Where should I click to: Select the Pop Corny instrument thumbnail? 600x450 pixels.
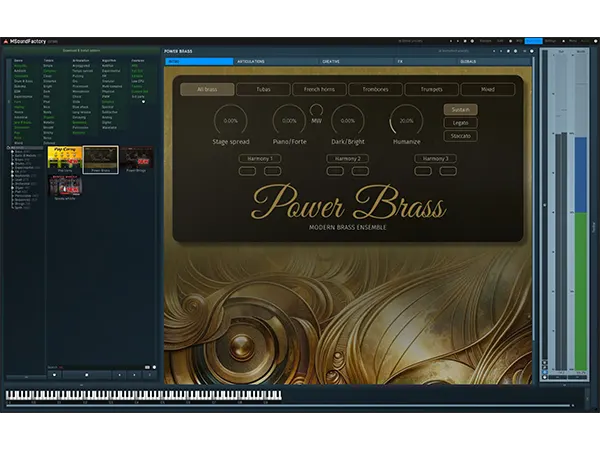65,159
